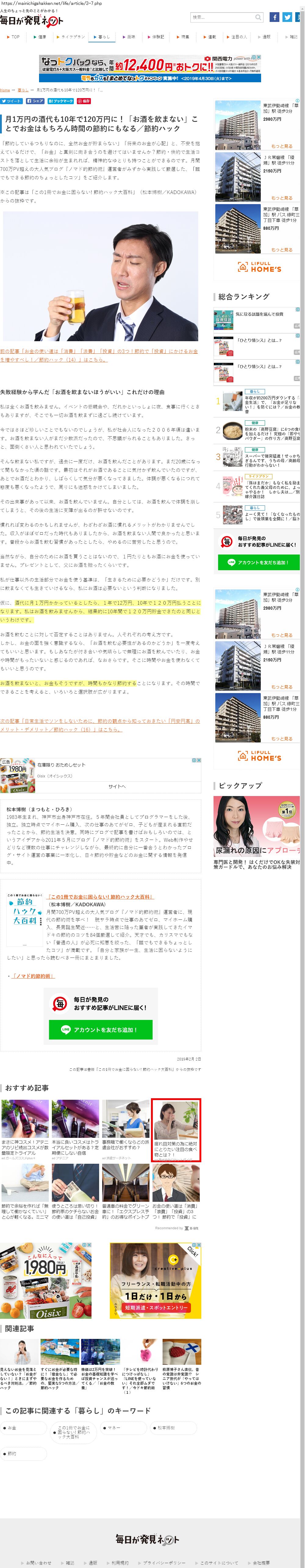Click the LINE speech bubble icon in article-bottom button
Screen dimensions: 305x1568
(65, 1030)
